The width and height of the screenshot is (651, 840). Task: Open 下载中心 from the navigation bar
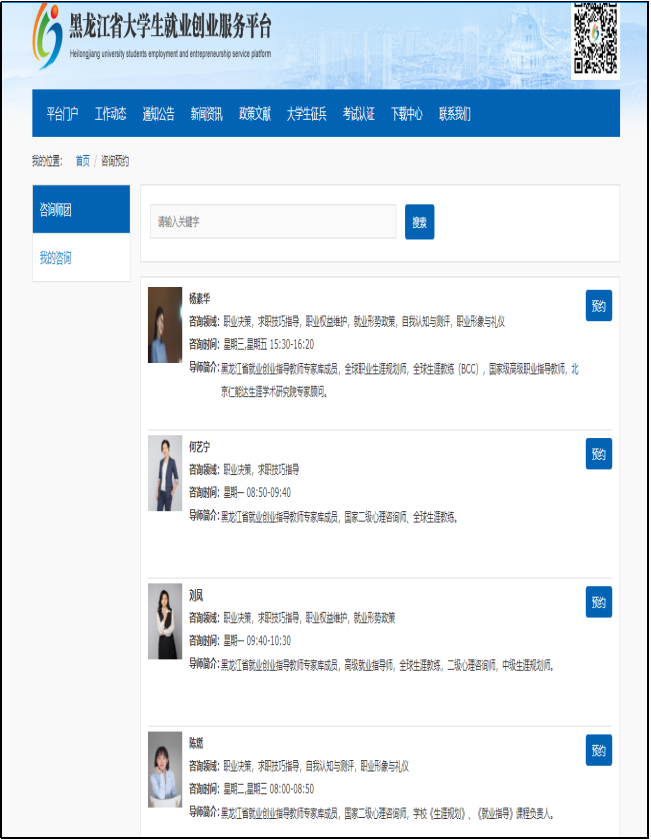406,114
